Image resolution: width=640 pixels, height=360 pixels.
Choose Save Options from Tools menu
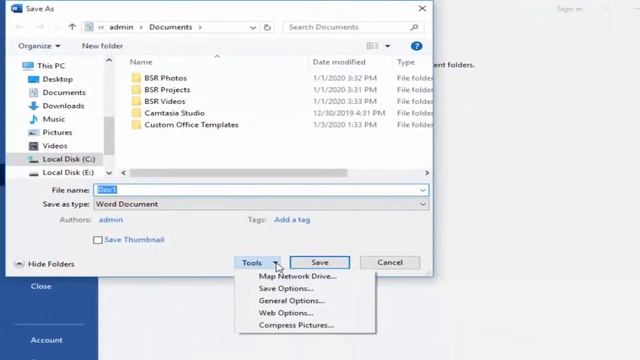pyautogui.click(x=286, y=289)
